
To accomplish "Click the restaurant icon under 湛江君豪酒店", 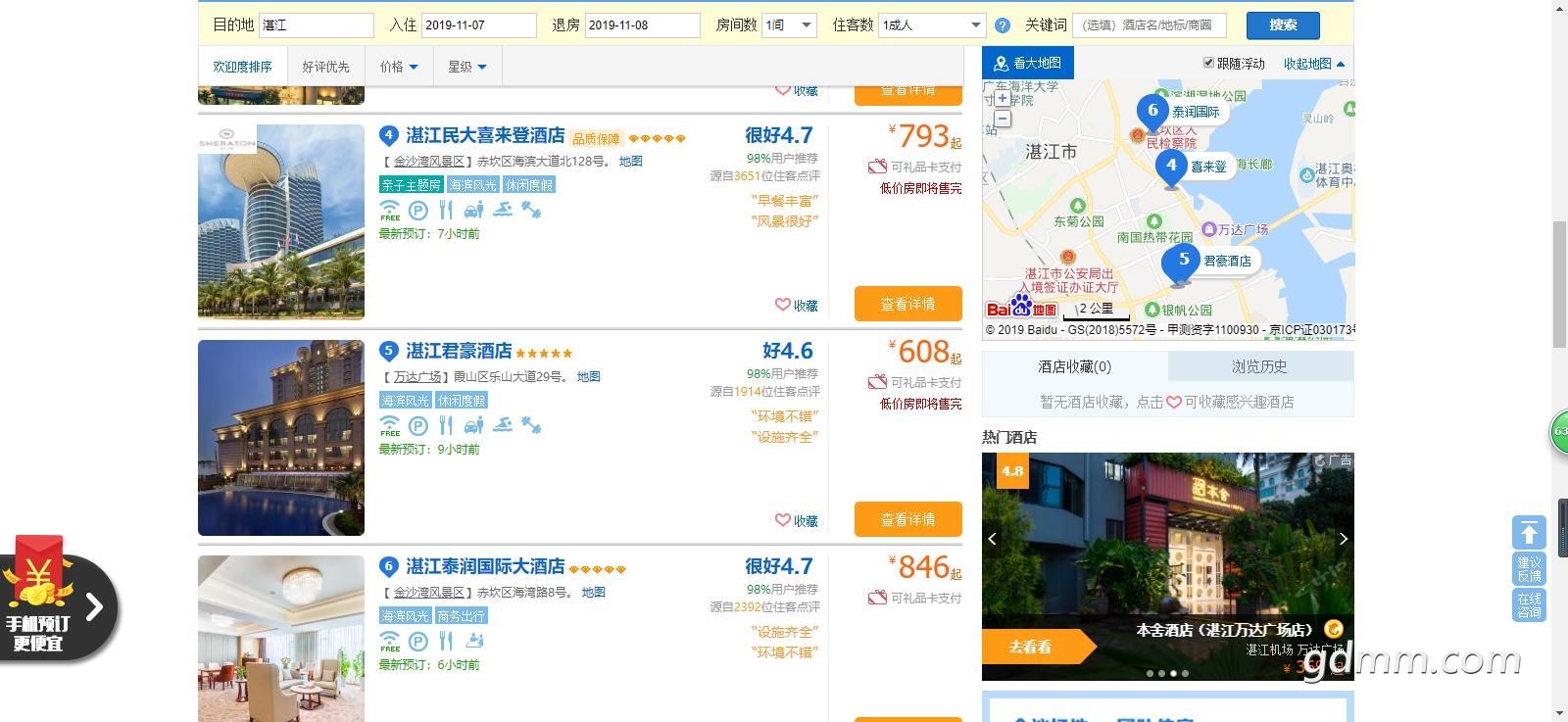I will pos(446,425).
